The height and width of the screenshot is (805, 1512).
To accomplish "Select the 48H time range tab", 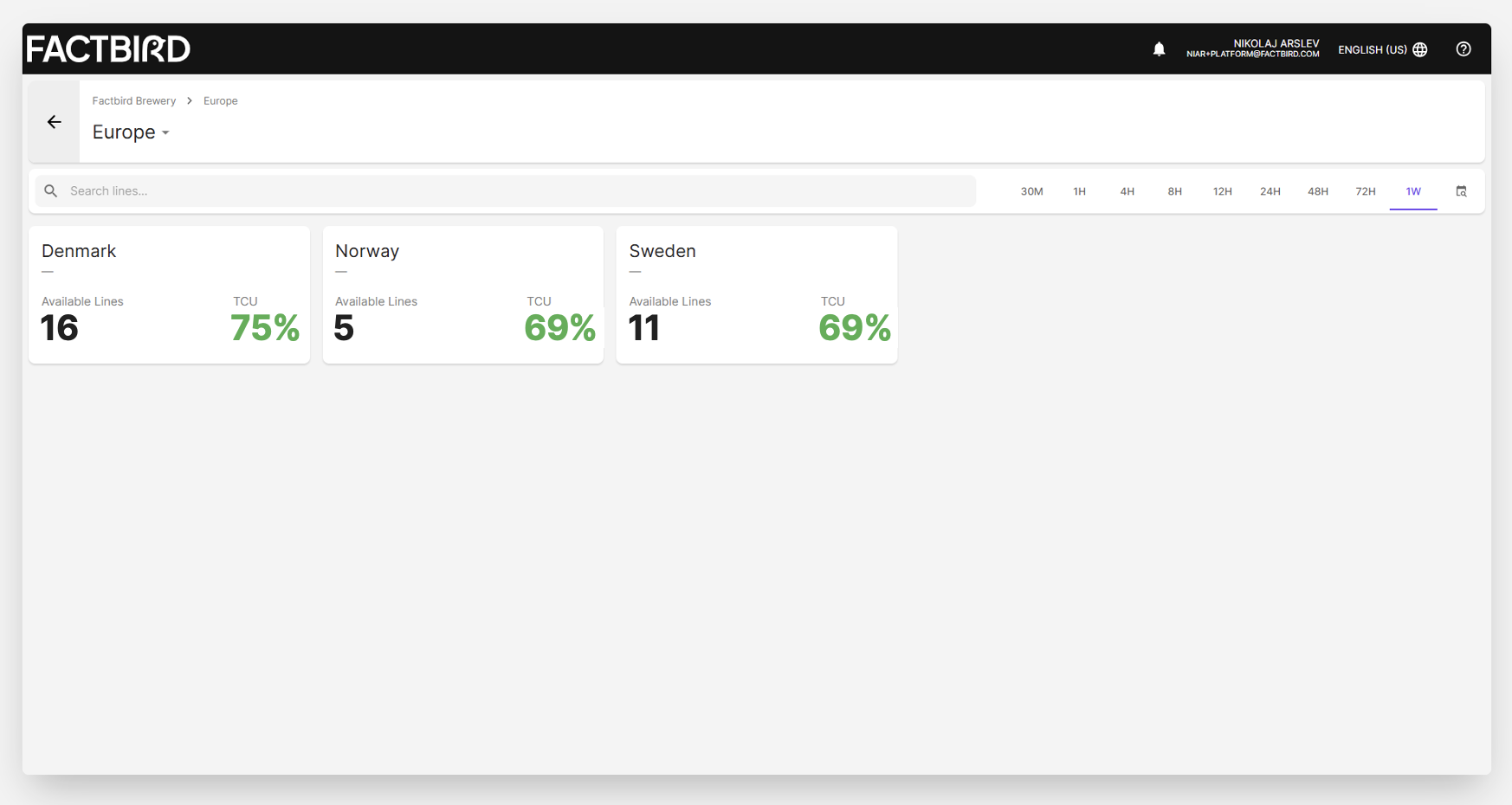I will (x=1317, y=191).
